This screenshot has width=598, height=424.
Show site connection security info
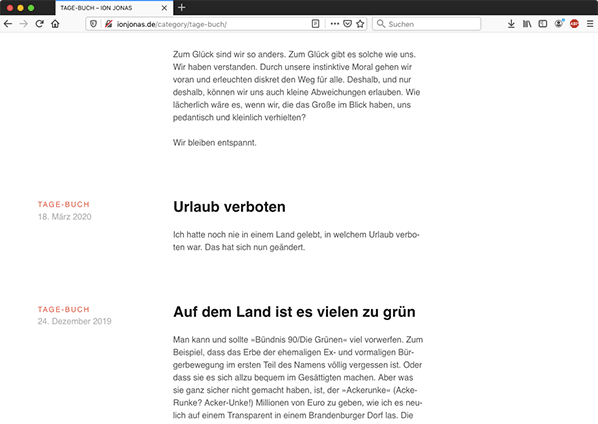(x=109, y=24)
